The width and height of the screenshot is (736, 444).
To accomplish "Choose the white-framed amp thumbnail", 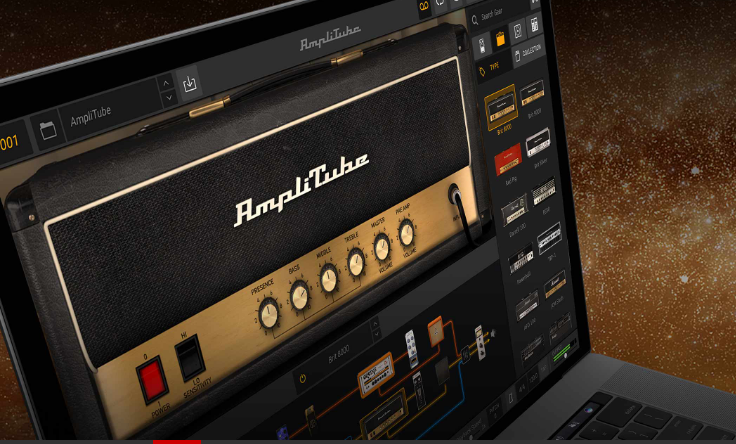I will click(x=549, y=238).
